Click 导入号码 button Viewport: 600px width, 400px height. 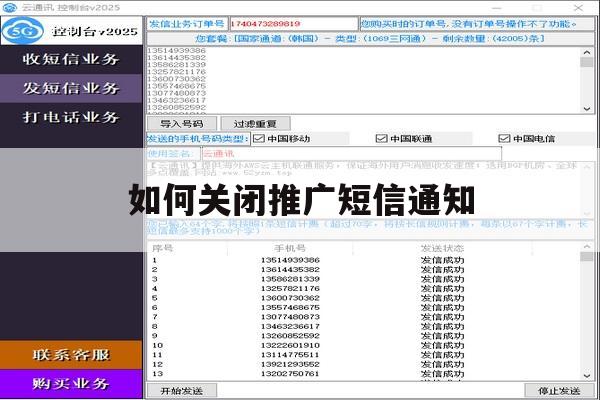click(182, 124)
